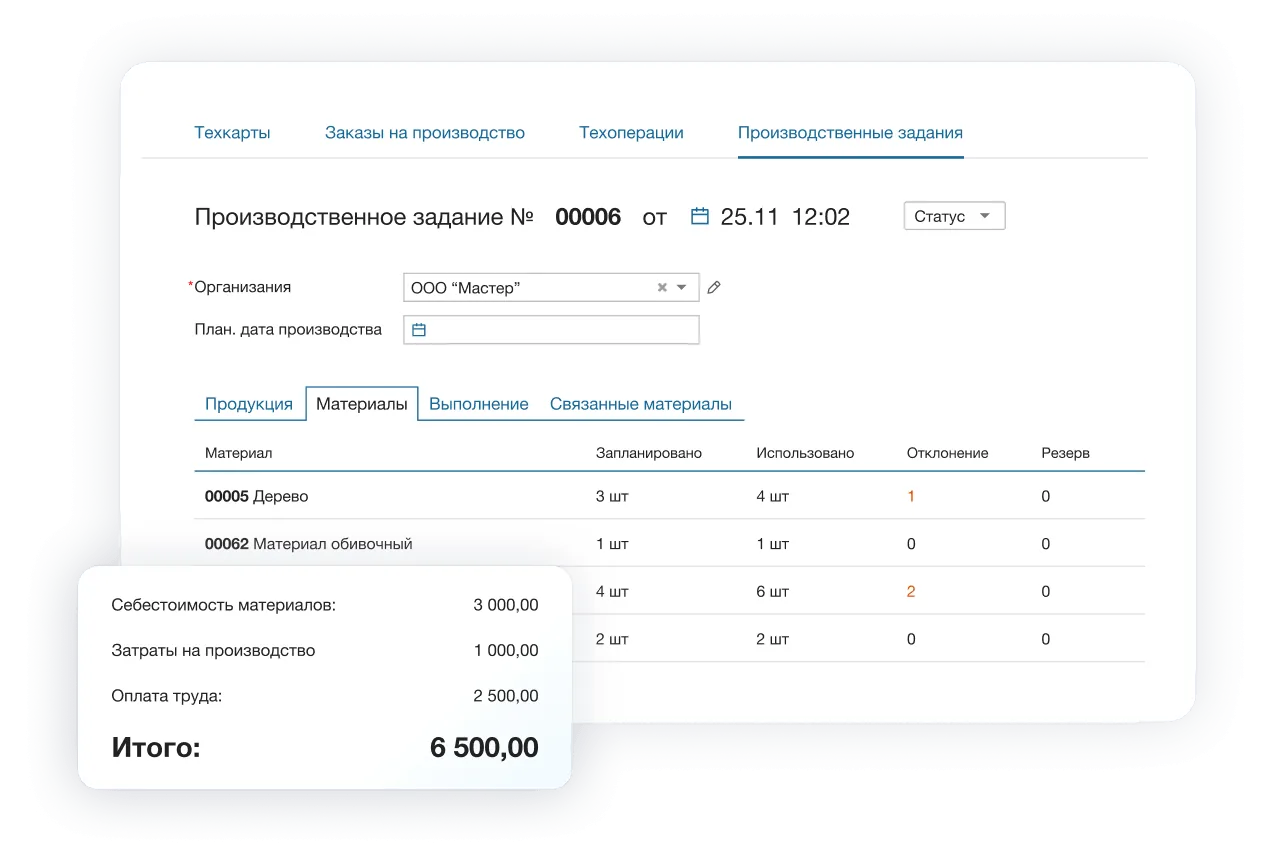Click the План. дата производства input field

(x=551, y=330)
